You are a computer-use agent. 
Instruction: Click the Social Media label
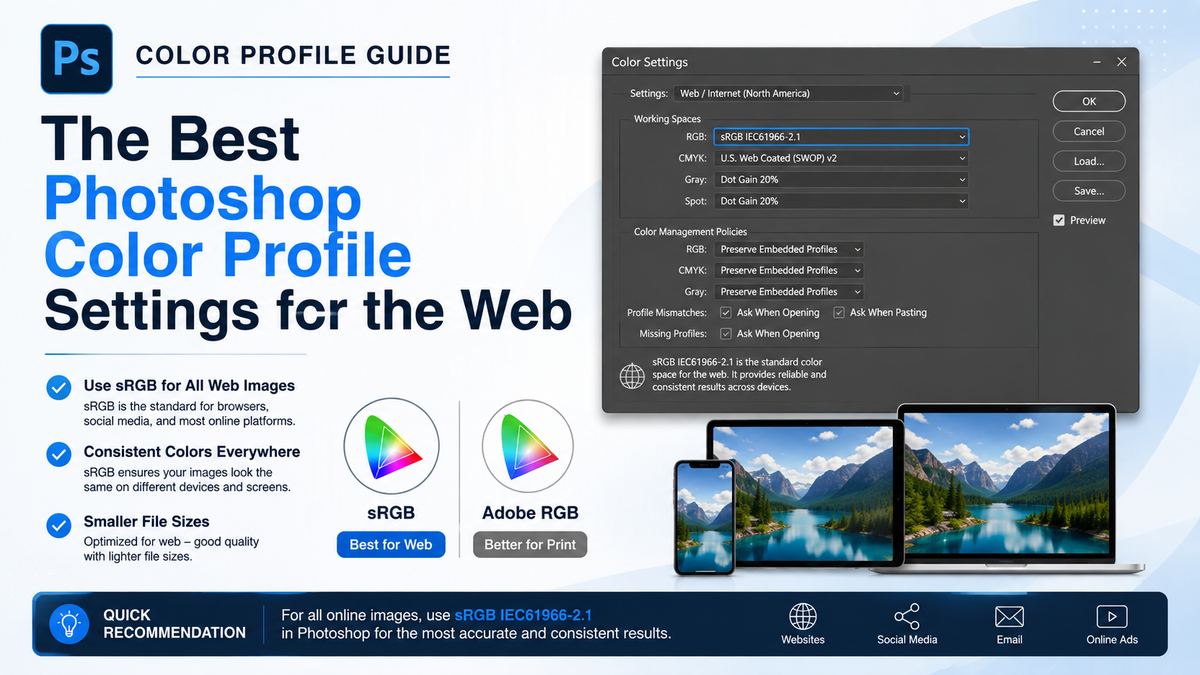[x=907, y=639]
